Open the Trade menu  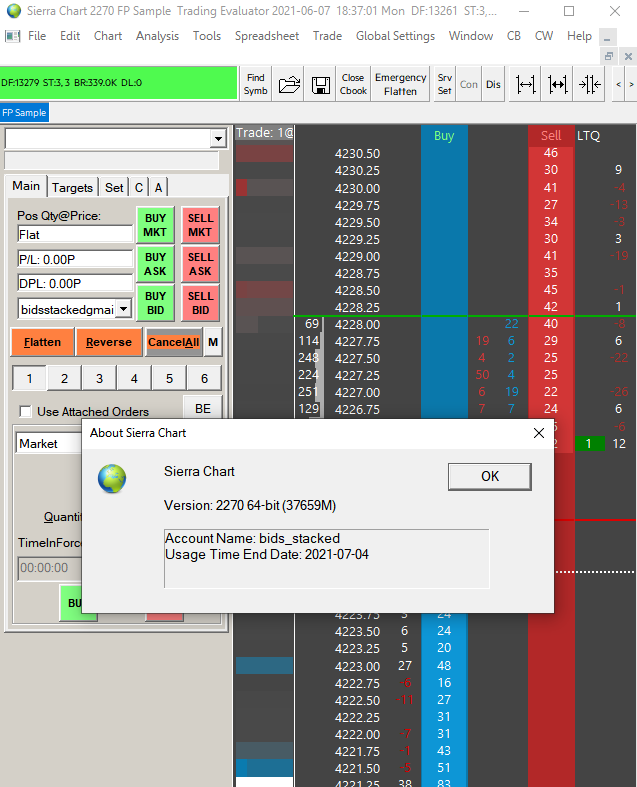pos(327,36)
